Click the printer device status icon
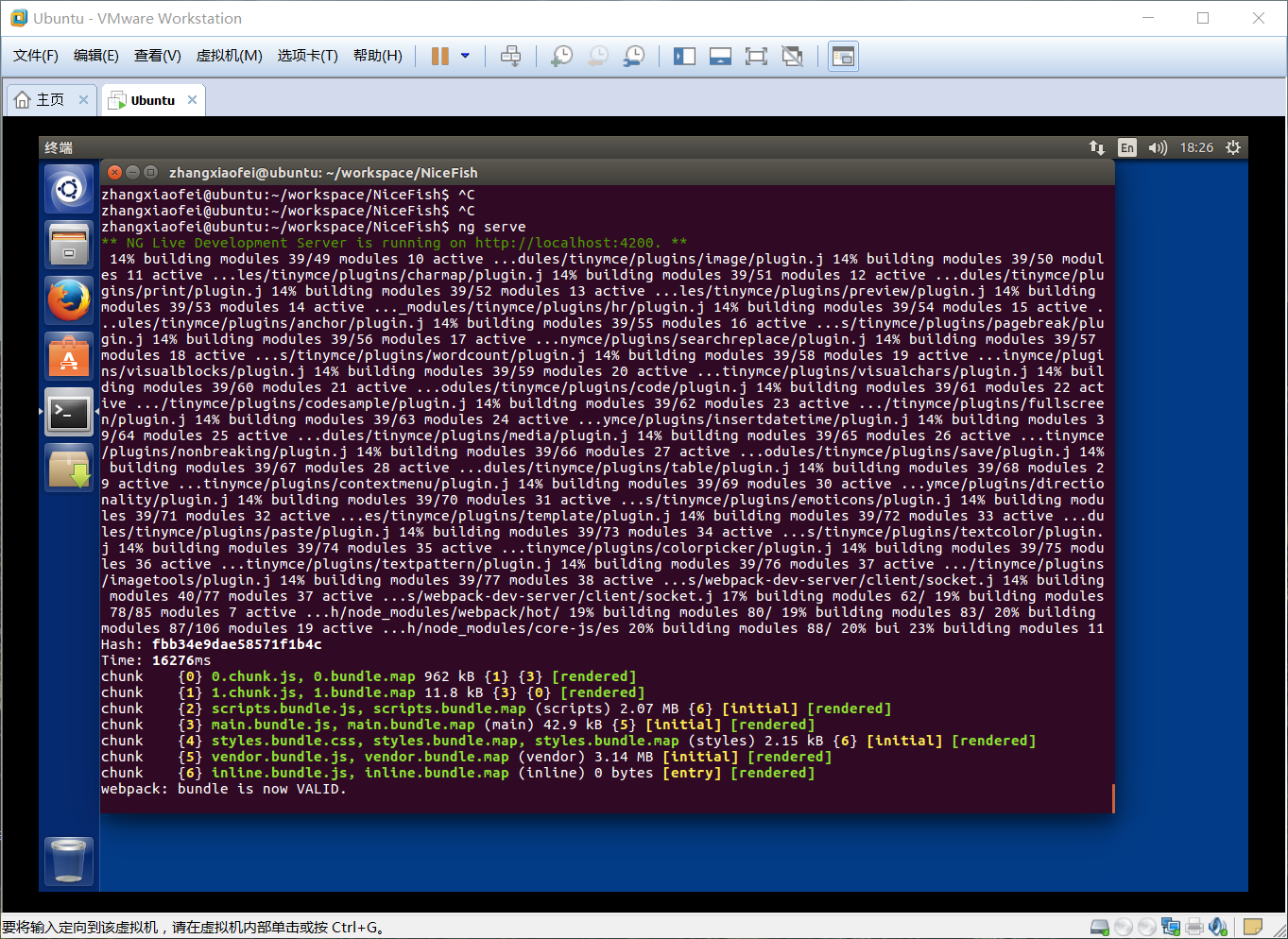1288x939 pixels. click(1194, 927)
